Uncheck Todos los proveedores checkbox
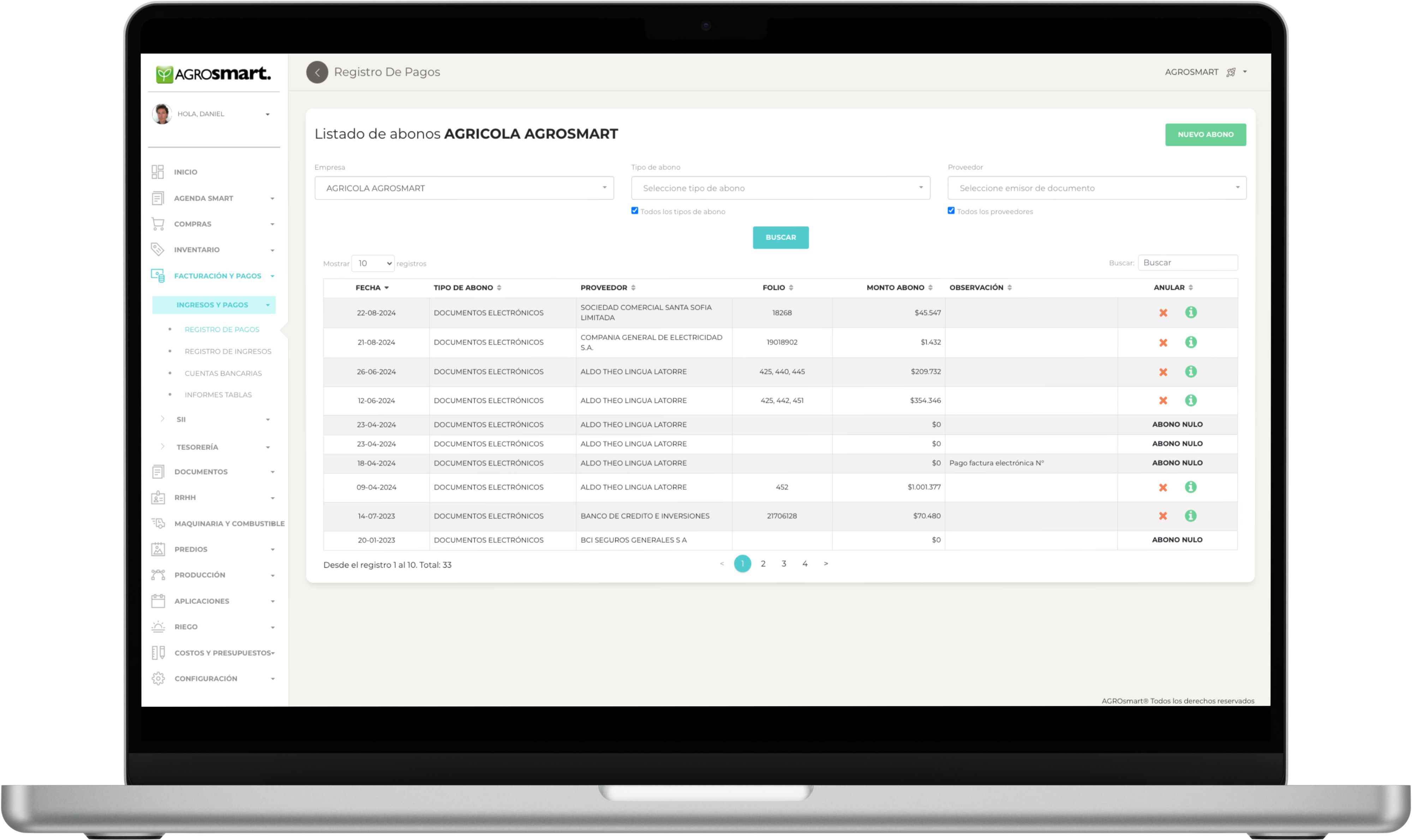The image size is (1412, 840). click(951, 211)
